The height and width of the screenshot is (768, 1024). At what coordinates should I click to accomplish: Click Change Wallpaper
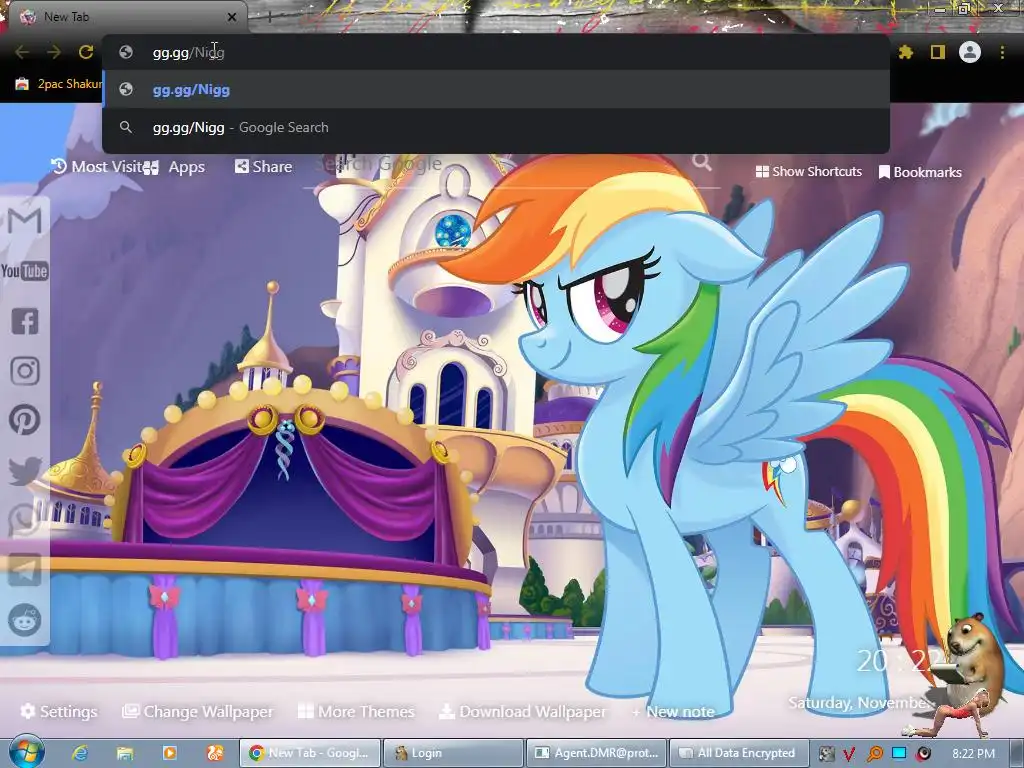point(198,711)
